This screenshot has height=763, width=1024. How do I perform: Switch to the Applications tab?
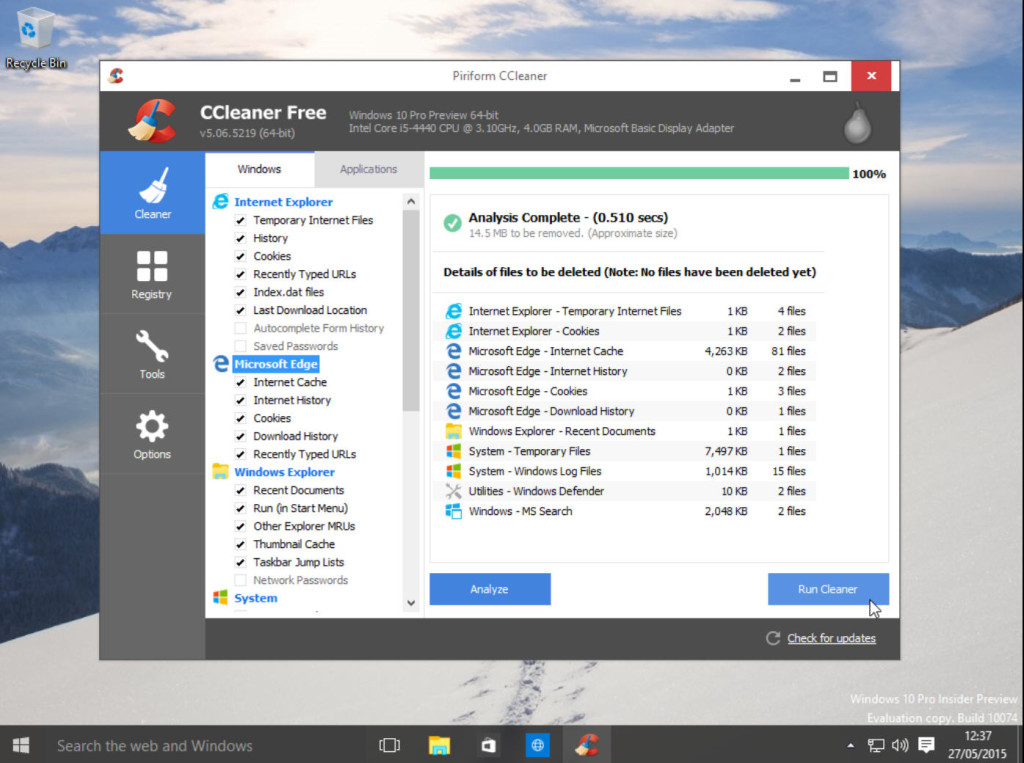368,169
